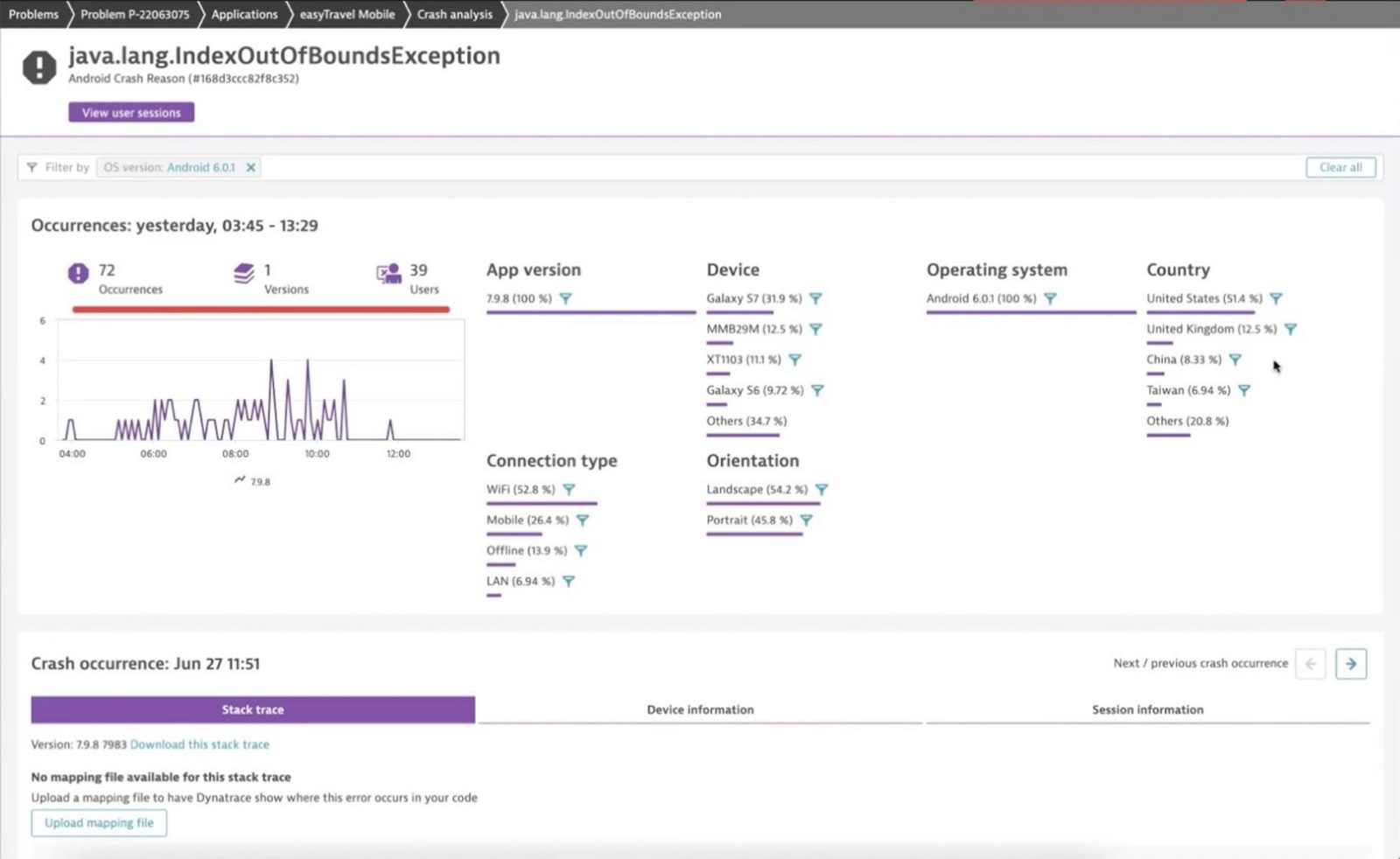Filter by app version 7.9.8
Image resolution: width=1400 pixels, height=859 pixels.
point(569,298)
